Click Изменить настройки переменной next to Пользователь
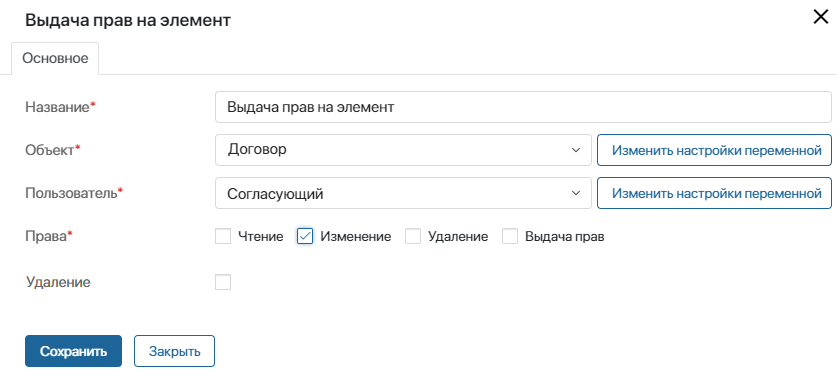 coord(714,193)
